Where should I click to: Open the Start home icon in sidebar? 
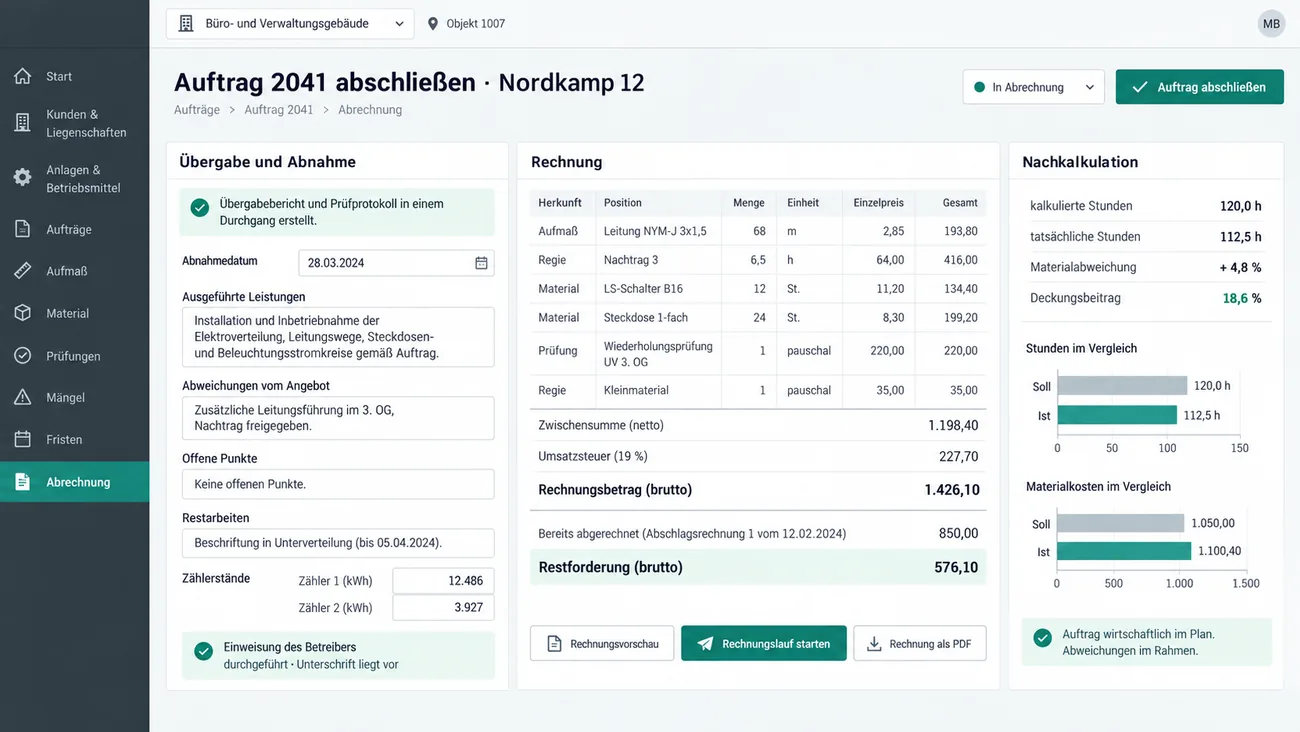[x=22, y=76]
